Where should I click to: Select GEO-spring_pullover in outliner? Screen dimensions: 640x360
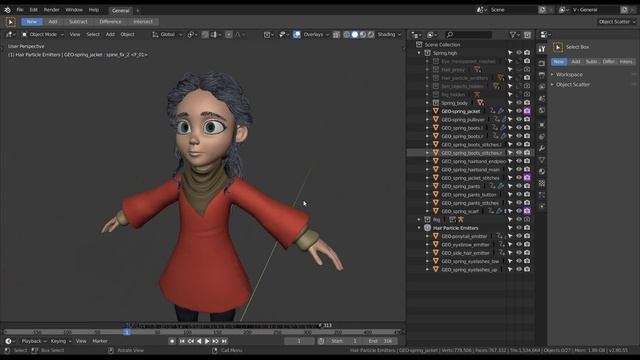(x=463, y=120)
